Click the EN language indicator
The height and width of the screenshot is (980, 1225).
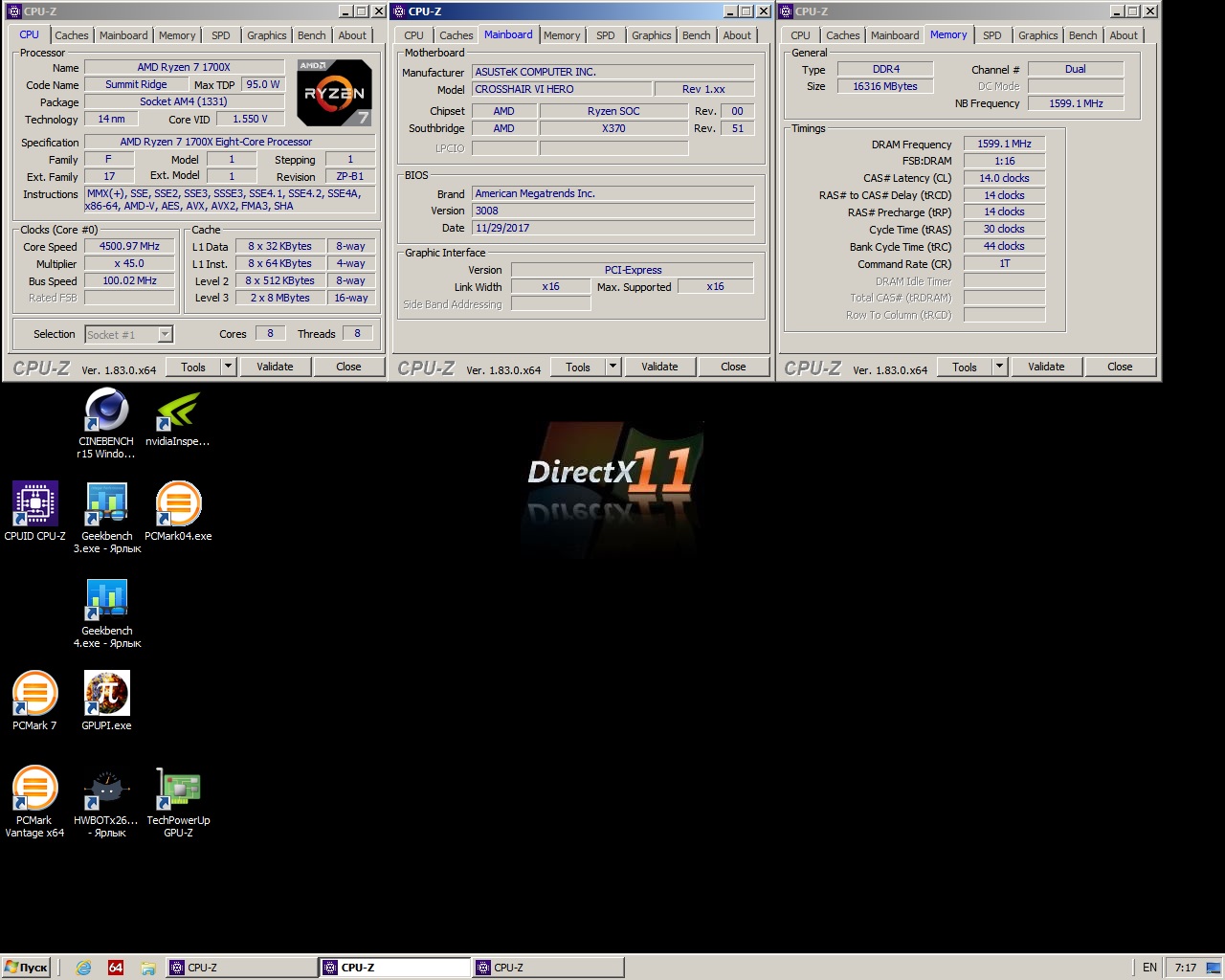pyautogui.click(x=1149, y=968)
